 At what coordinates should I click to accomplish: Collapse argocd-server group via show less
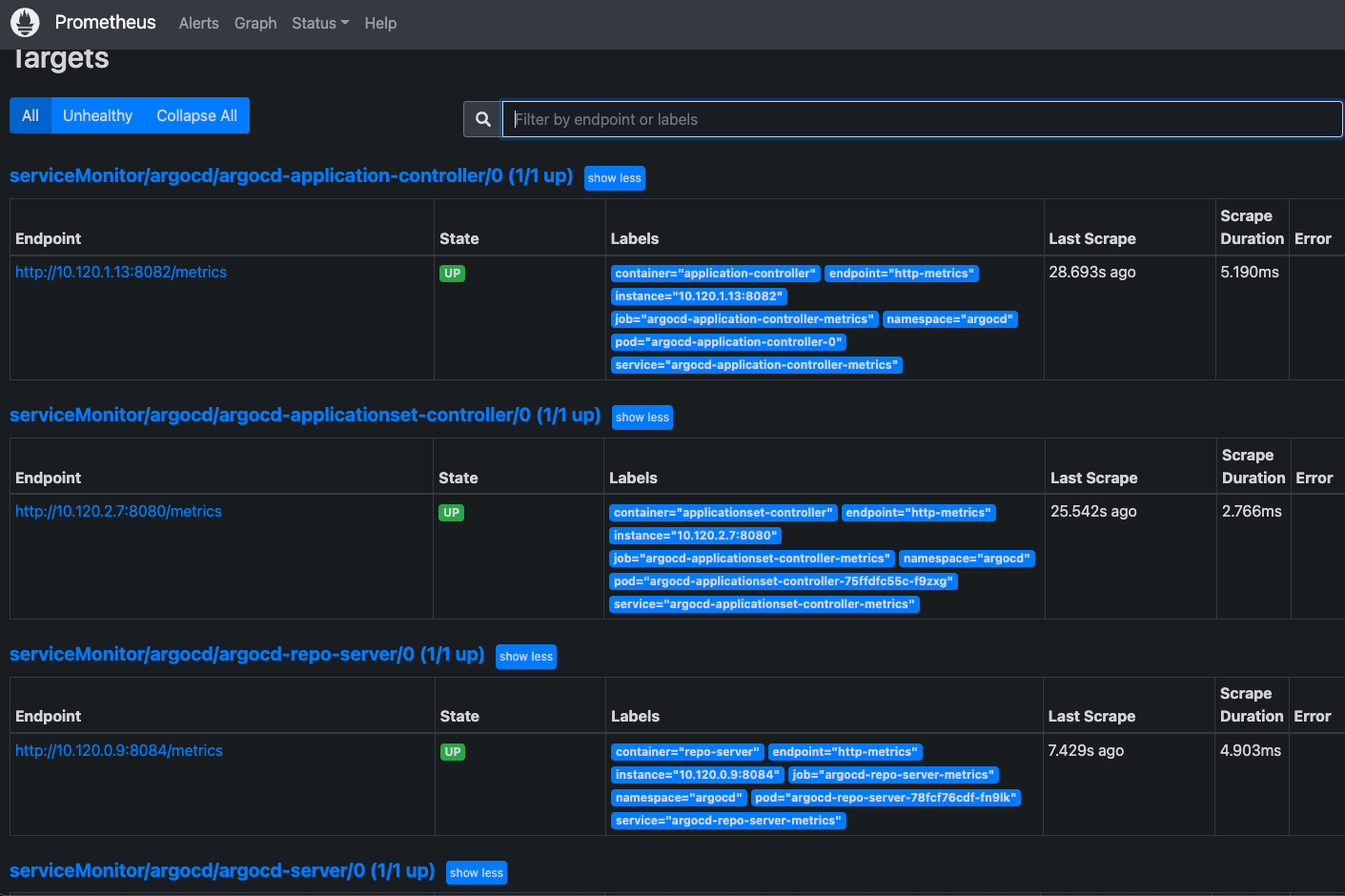point(477,873)
